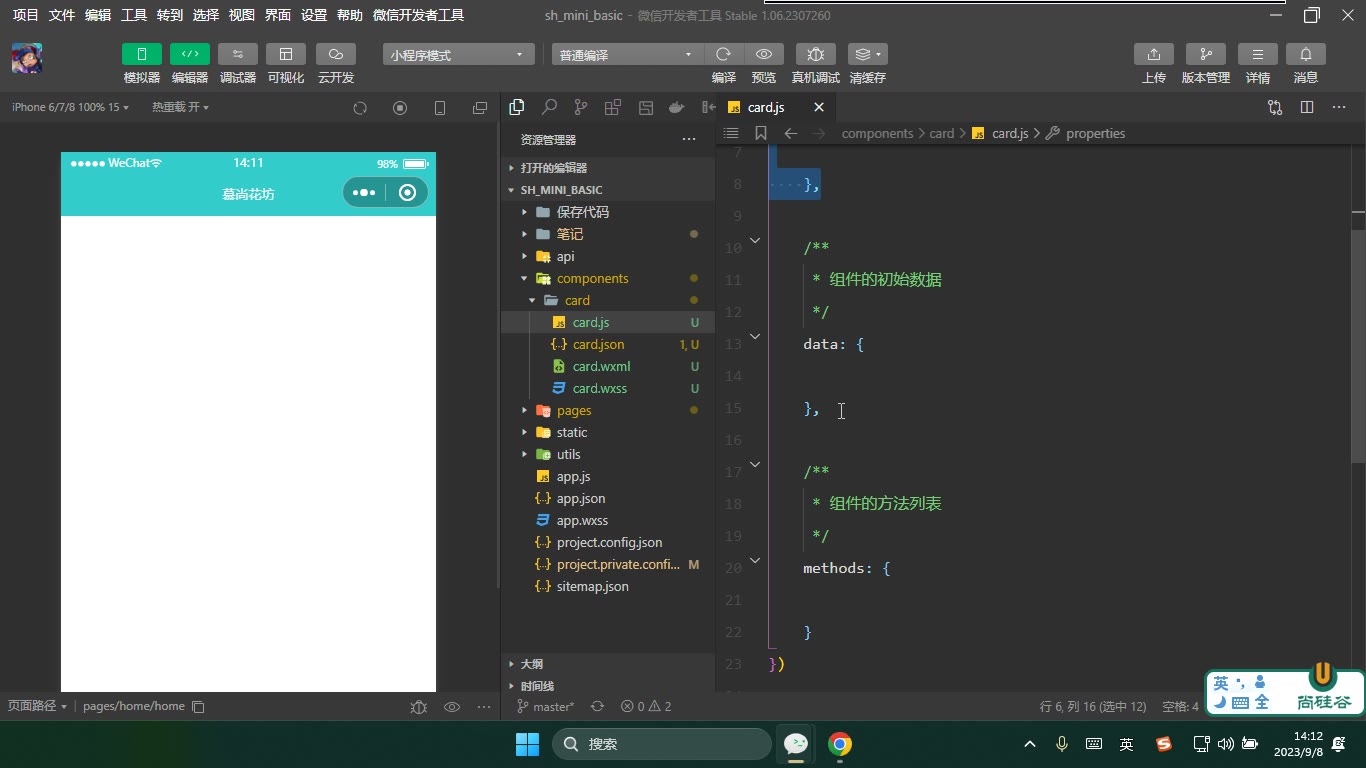The image size is (1366, 768).
Task: Open the mini program mode (小程序模式) dropdown
Action: [458, 55]
